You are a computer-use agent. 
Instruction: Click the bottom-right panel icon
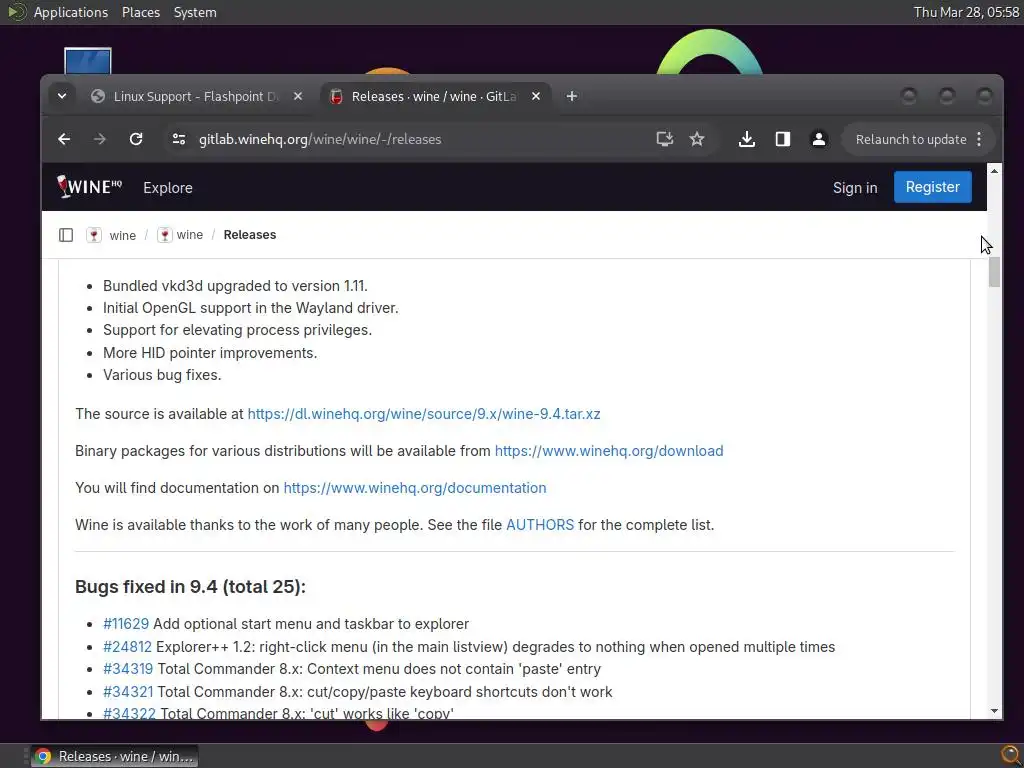click(x=1010, y=756)
